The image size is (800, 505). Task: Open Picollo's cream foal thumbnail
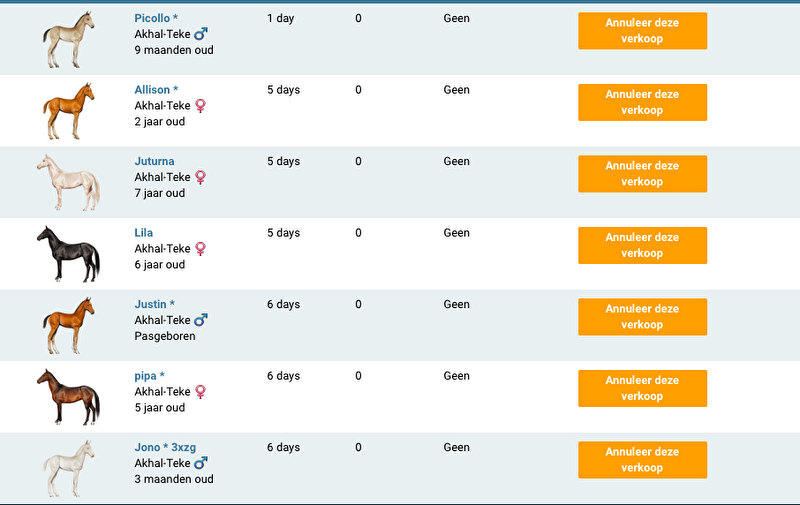click(69, 40)
